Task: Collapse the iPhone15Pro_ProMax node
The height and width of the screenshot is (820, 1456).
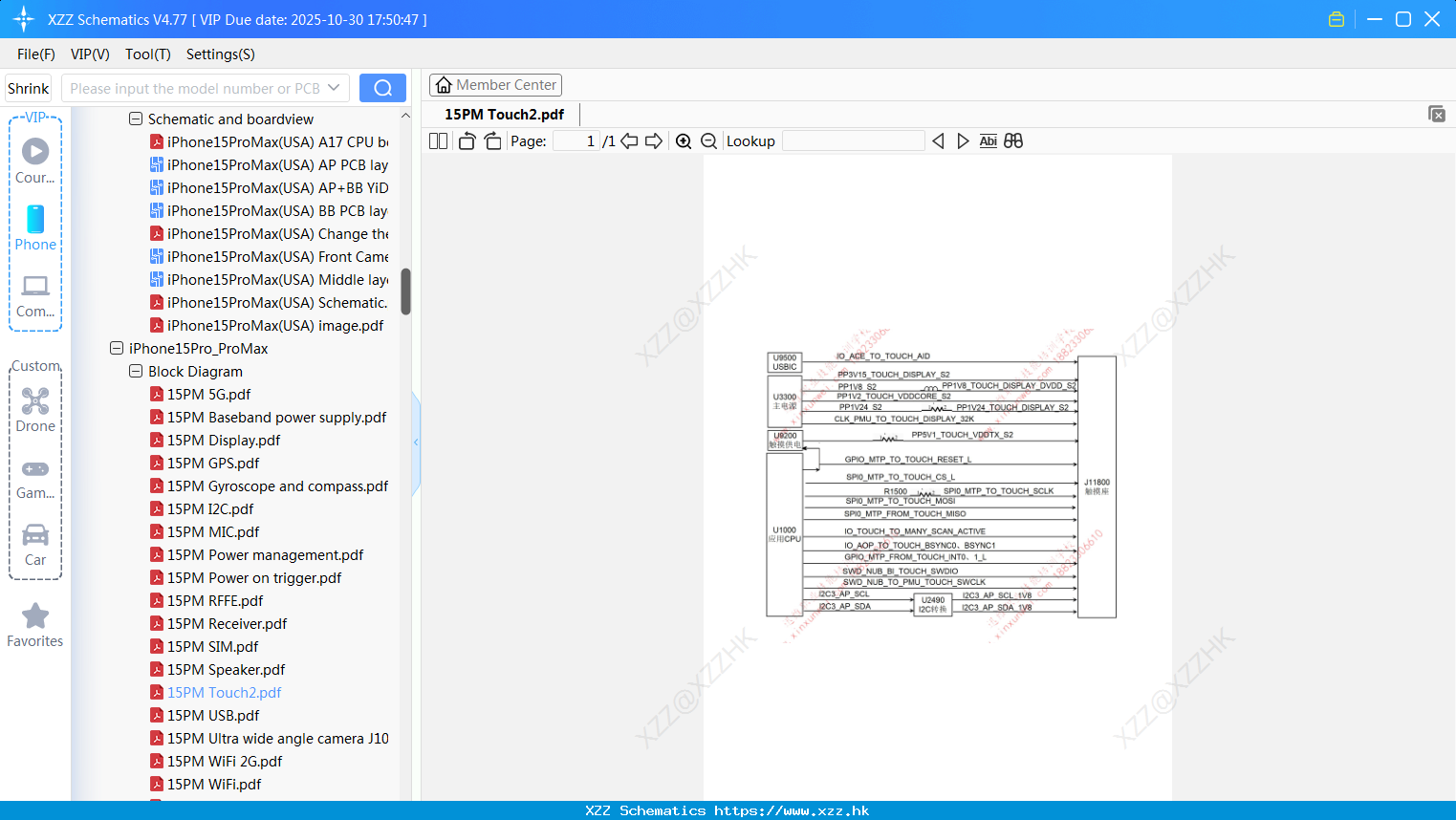Action: point(117,349)
